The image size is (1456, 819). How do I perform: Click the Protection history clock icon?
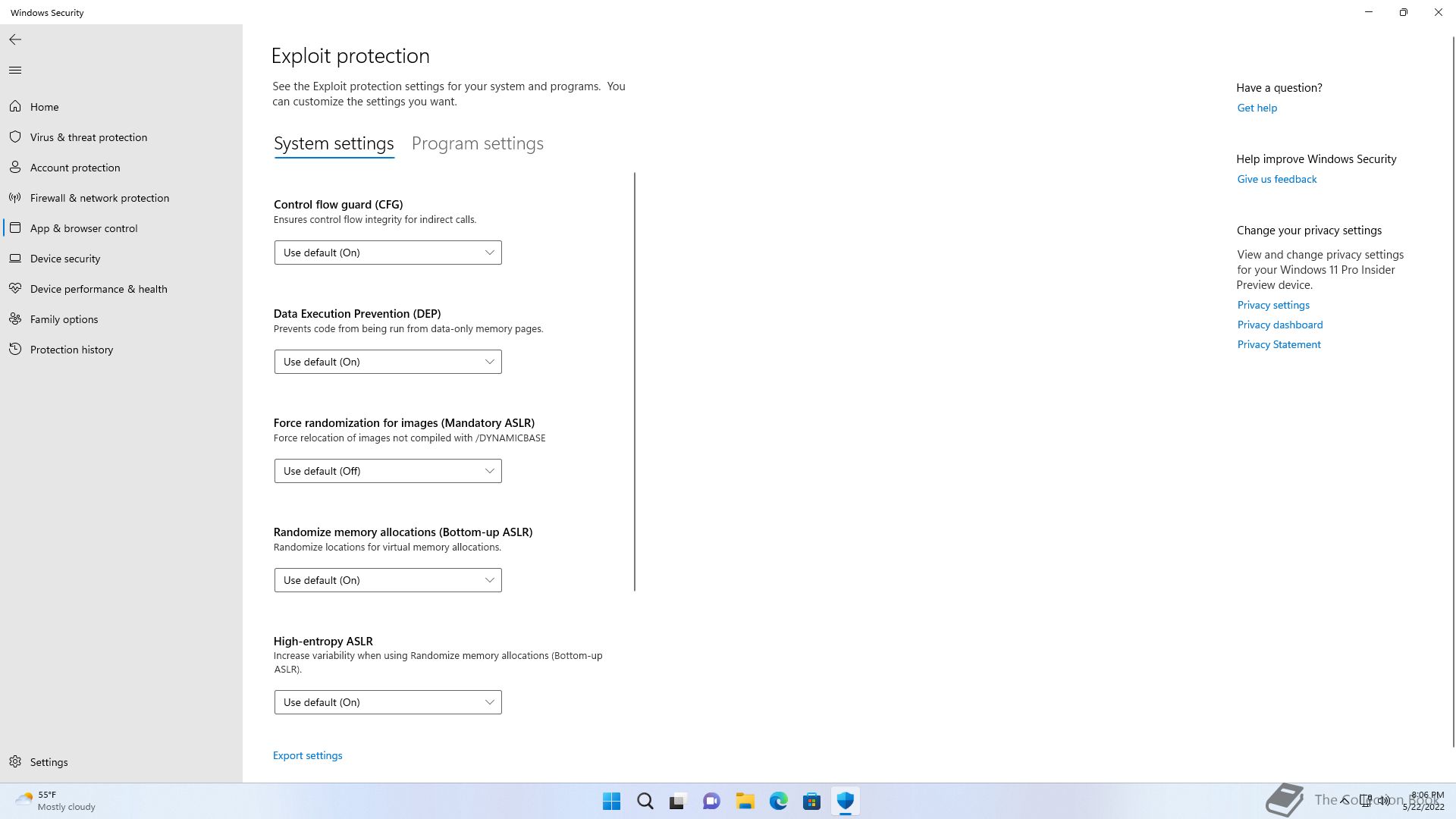coord(15,350)
